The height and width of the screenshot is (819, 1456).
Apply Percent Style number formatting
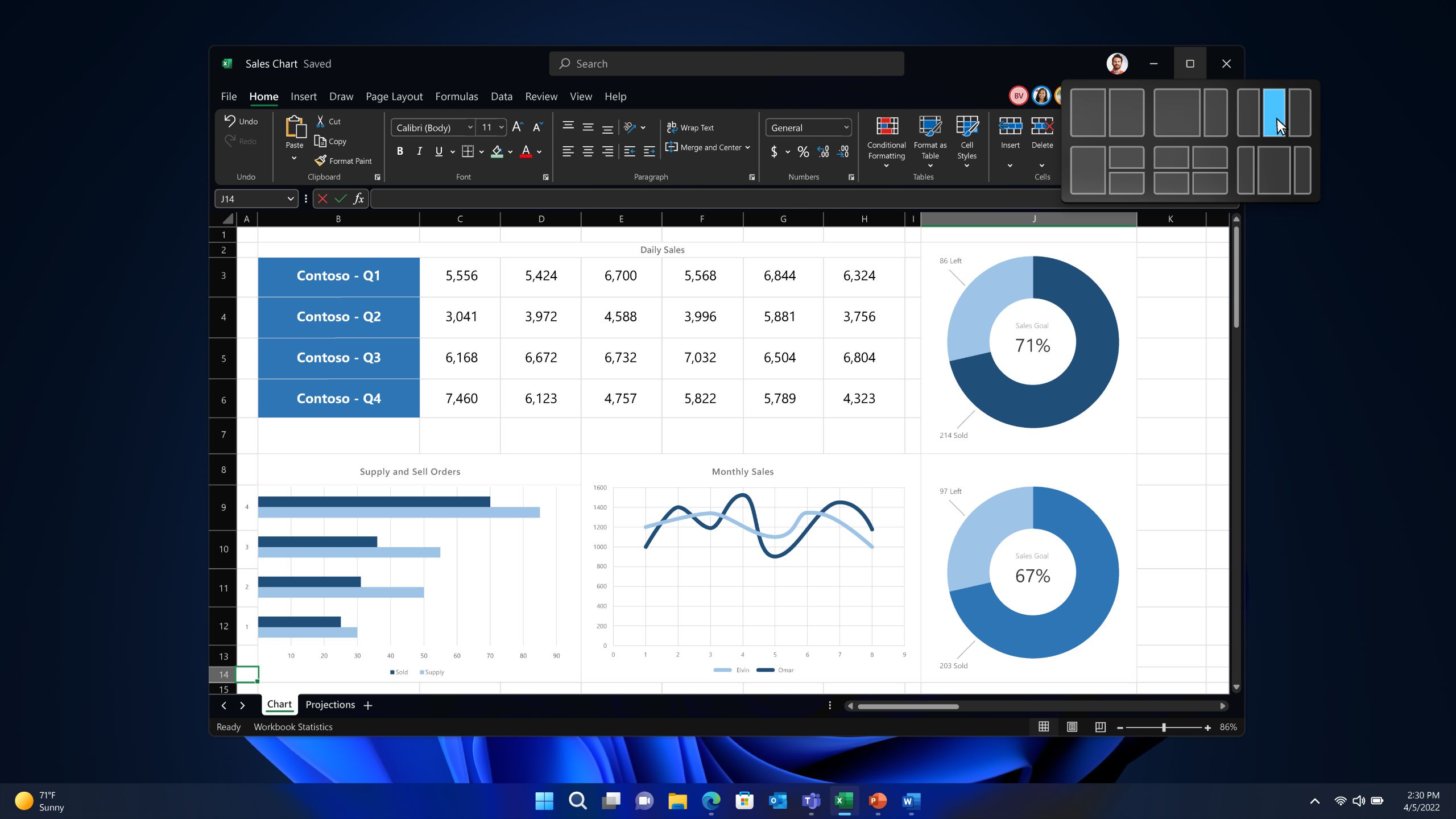(803, 151)
